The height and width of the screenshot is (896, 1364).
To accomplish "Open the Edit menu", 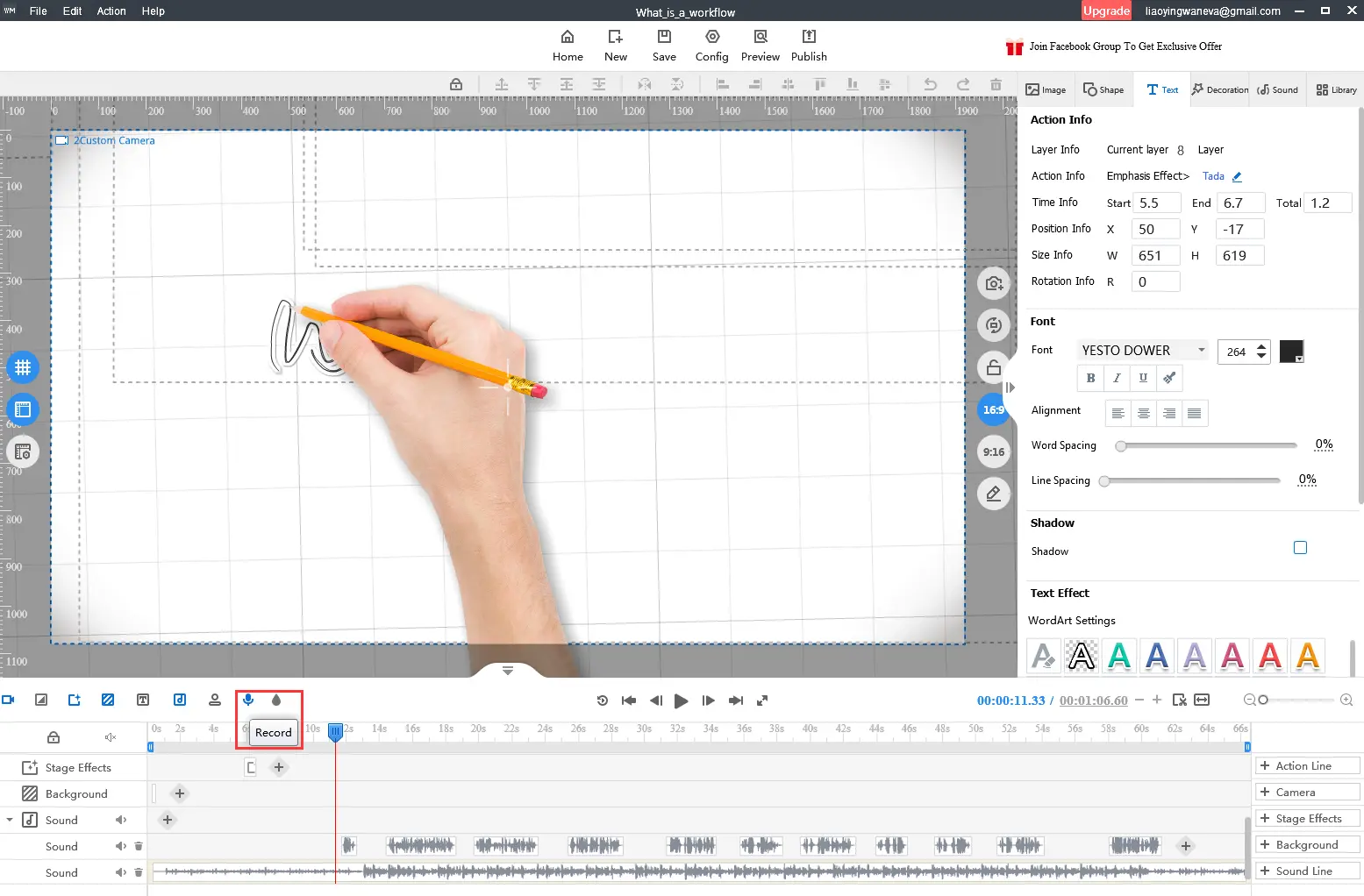I will tap(72, 11).
